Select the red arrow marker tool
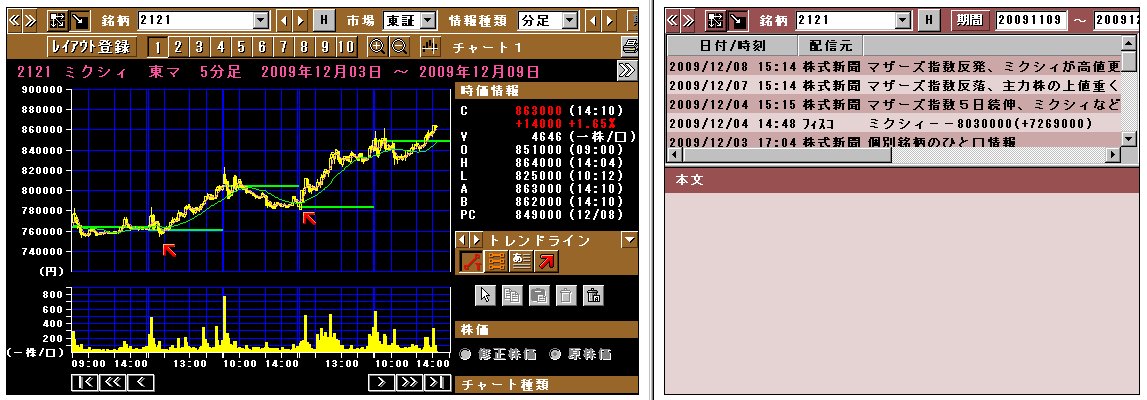The width and height of the screenshot is (1147, 400). click(x=547, y=261)
